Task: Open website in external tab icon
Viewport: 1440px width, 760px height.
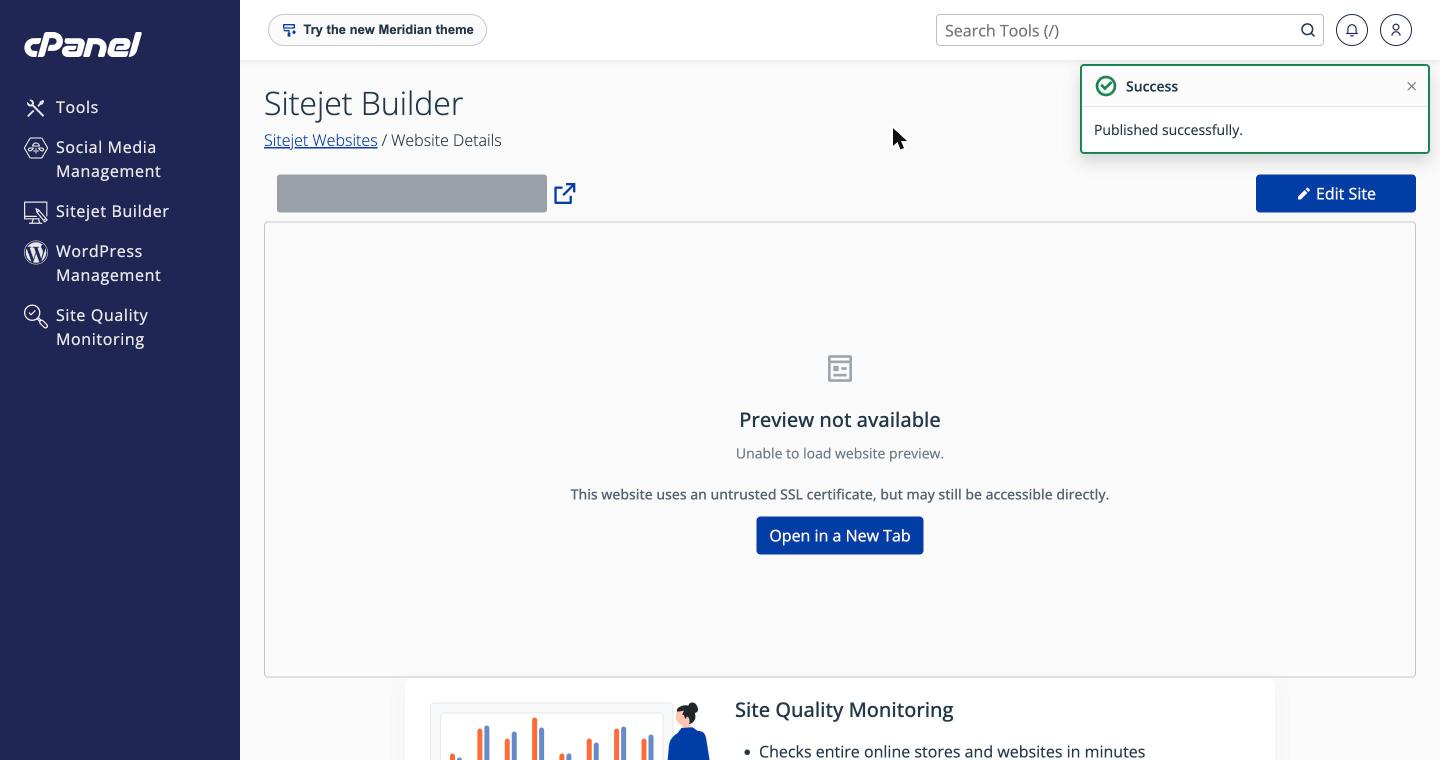Action: (x=565, y=193)
